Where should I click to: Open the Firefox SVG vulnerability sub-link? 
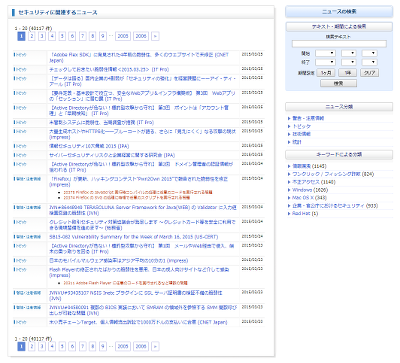(127, 197)
